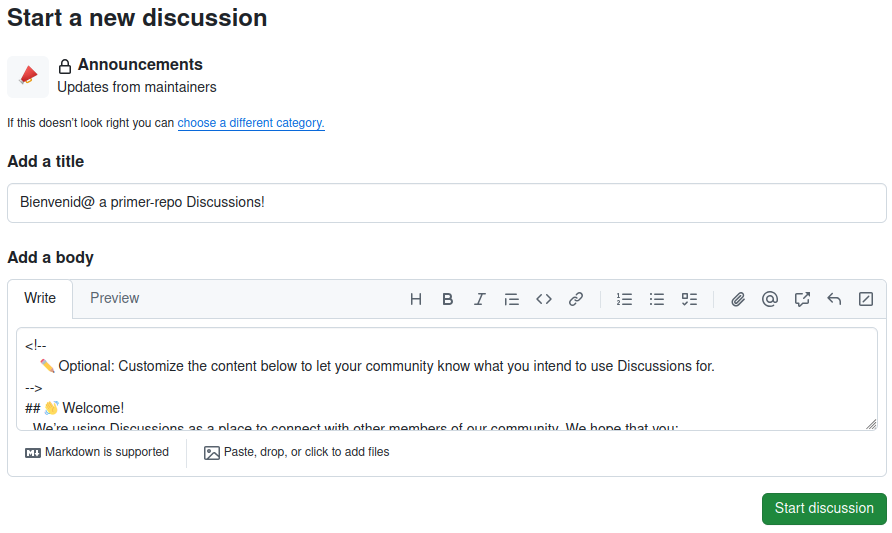Focus the discussion title input field
Screen dimensions: 892x533
(x=447, y=203)
